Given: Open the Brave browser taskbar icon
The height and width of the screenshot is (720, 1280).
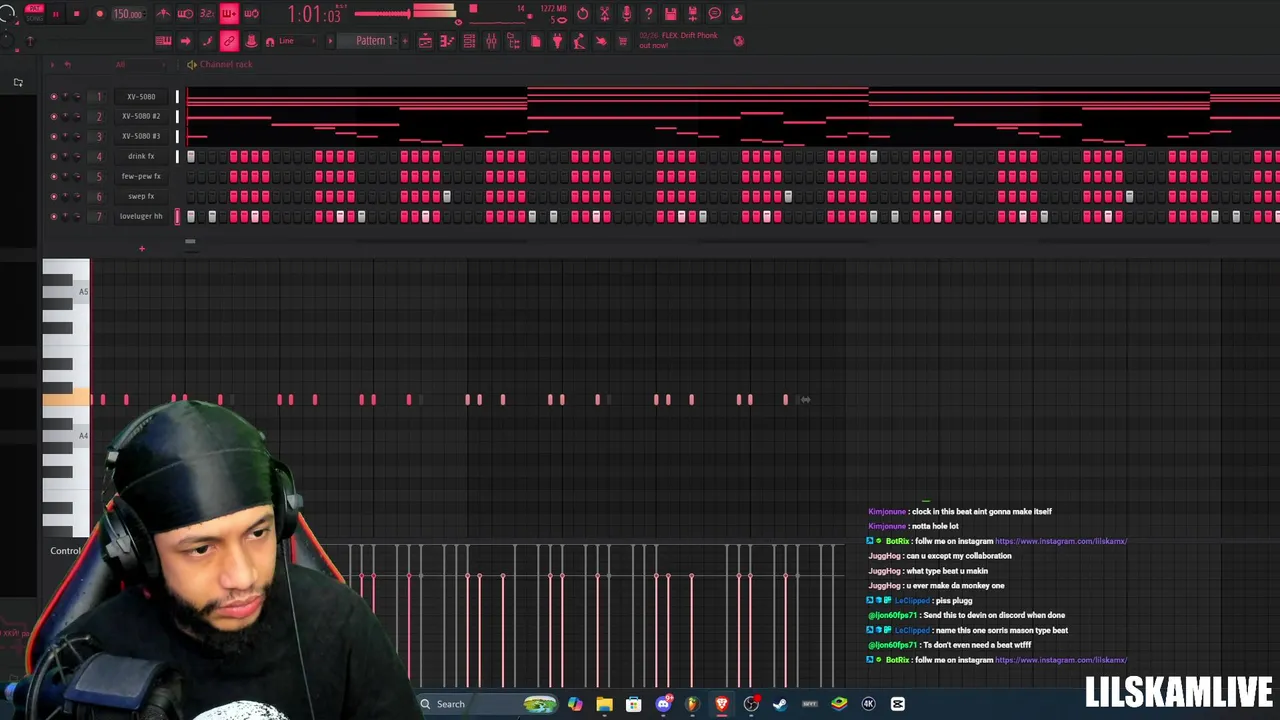Looking at the screenshot, I should tap(721, 704).
